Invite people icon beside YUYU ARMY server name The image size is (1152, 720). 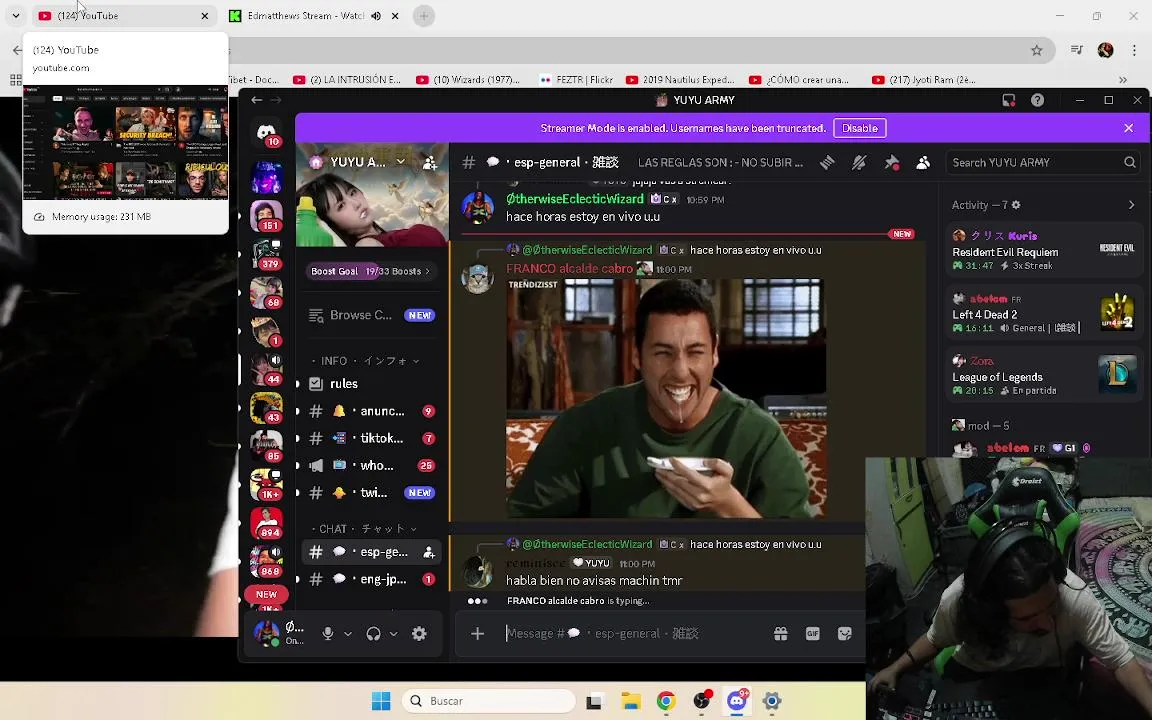[430, 162]
